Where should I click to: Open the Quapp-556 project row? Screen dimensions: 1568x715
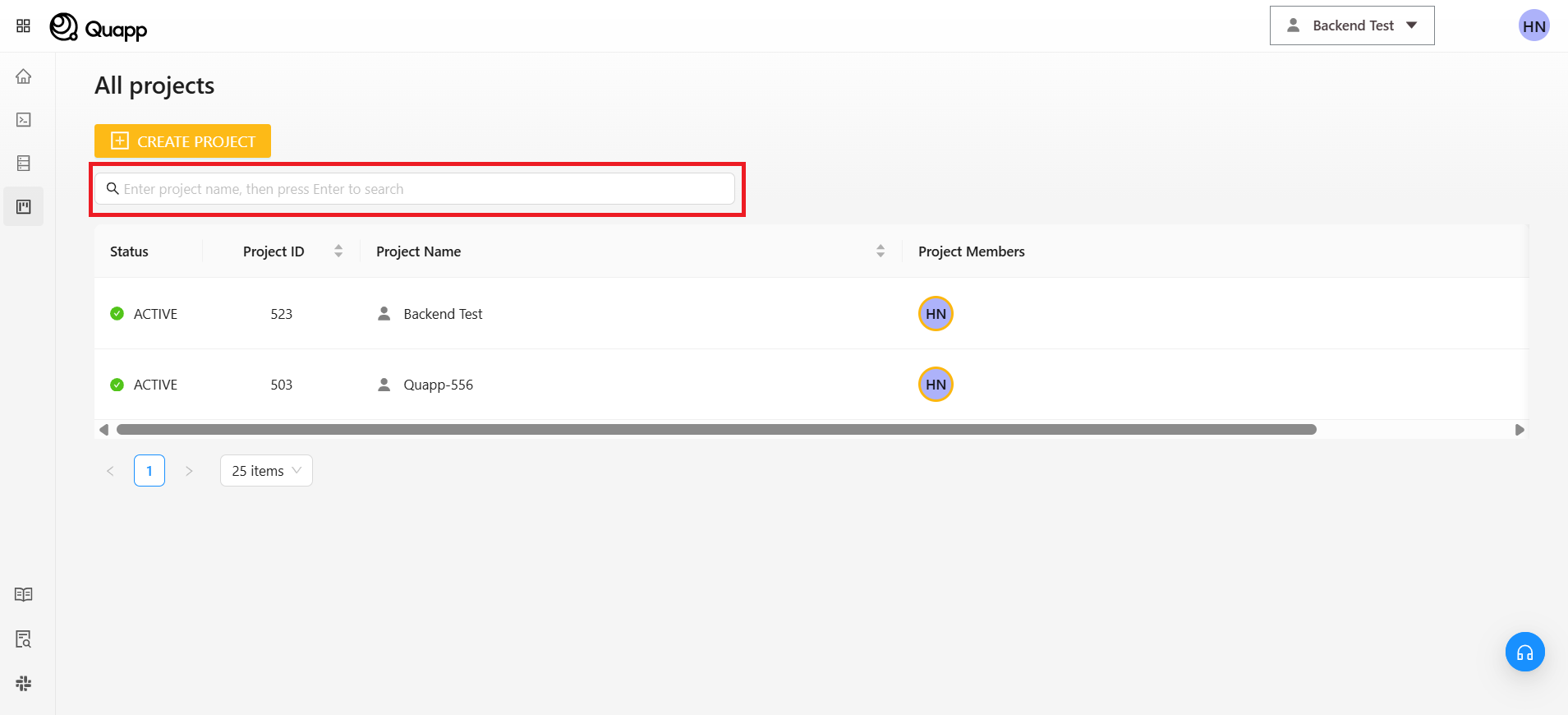438,385
